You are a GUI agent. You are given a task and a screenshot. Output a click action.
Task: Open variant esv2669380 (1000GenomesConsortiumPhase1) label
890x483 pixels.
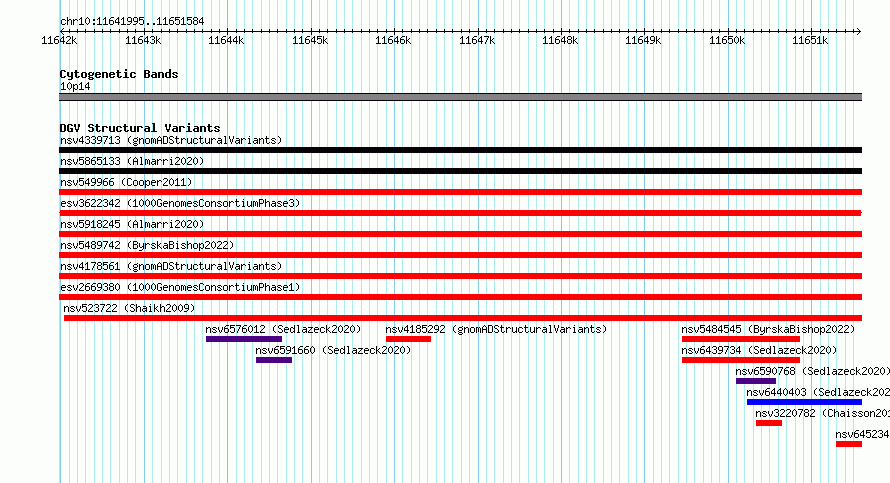[180, 287]
